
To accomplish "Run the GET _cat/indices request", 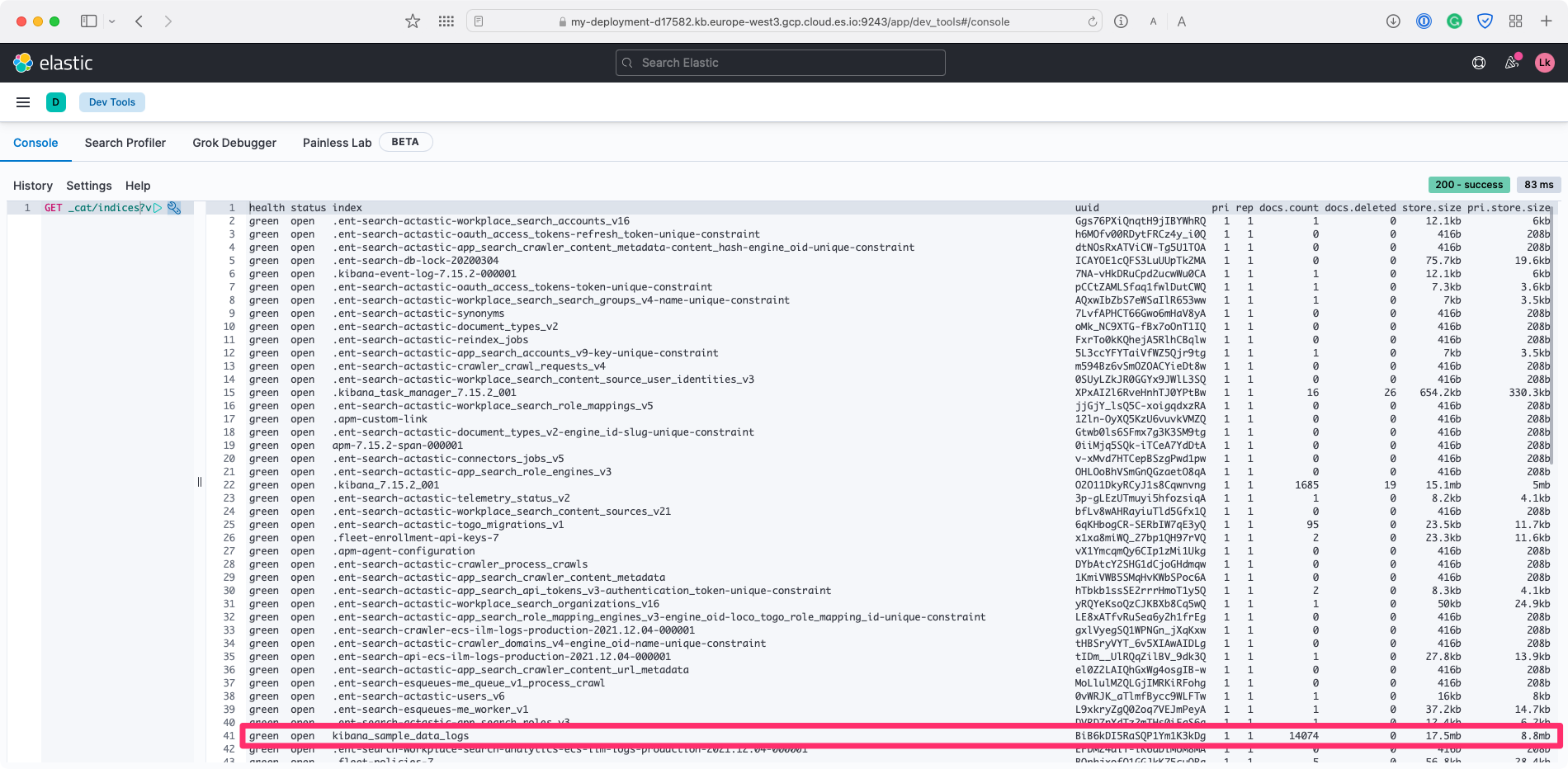I will (158, 208).
